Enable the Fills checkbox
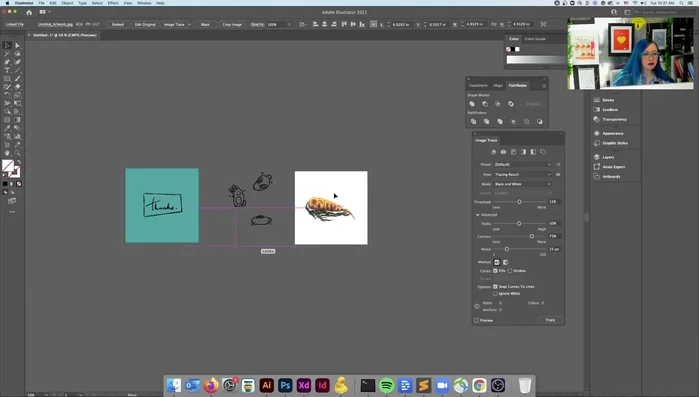 [x=495, y=270]
